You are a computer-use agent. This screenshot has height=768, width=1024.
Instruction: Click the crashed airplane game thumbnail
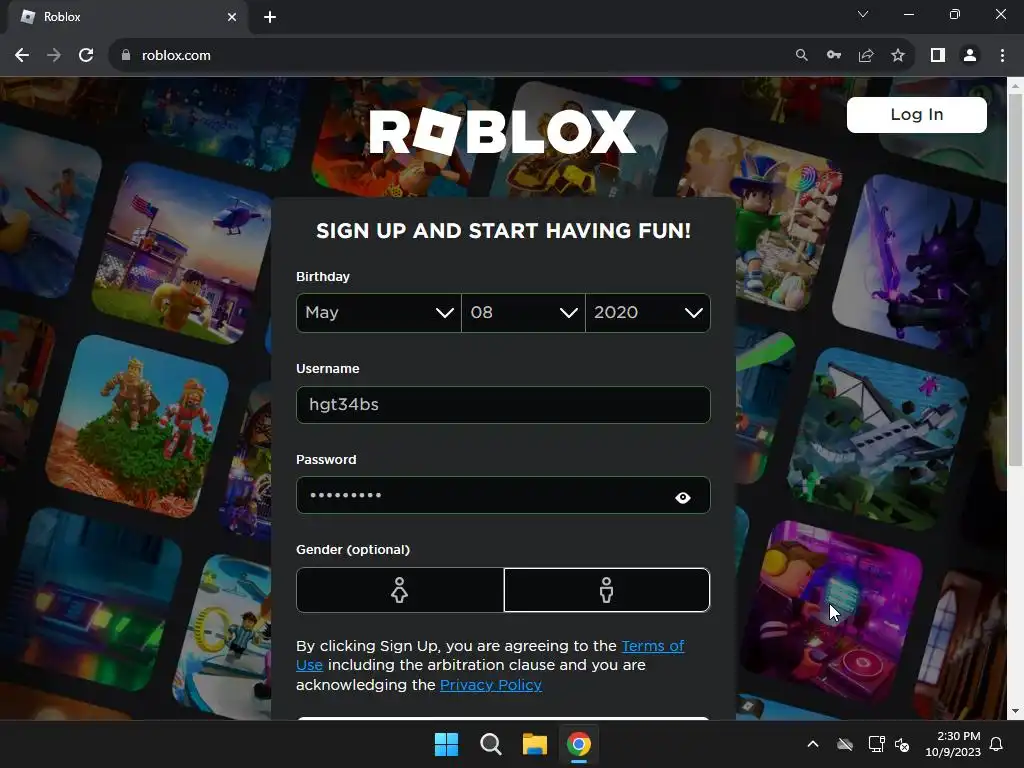(x=878, y=439)
